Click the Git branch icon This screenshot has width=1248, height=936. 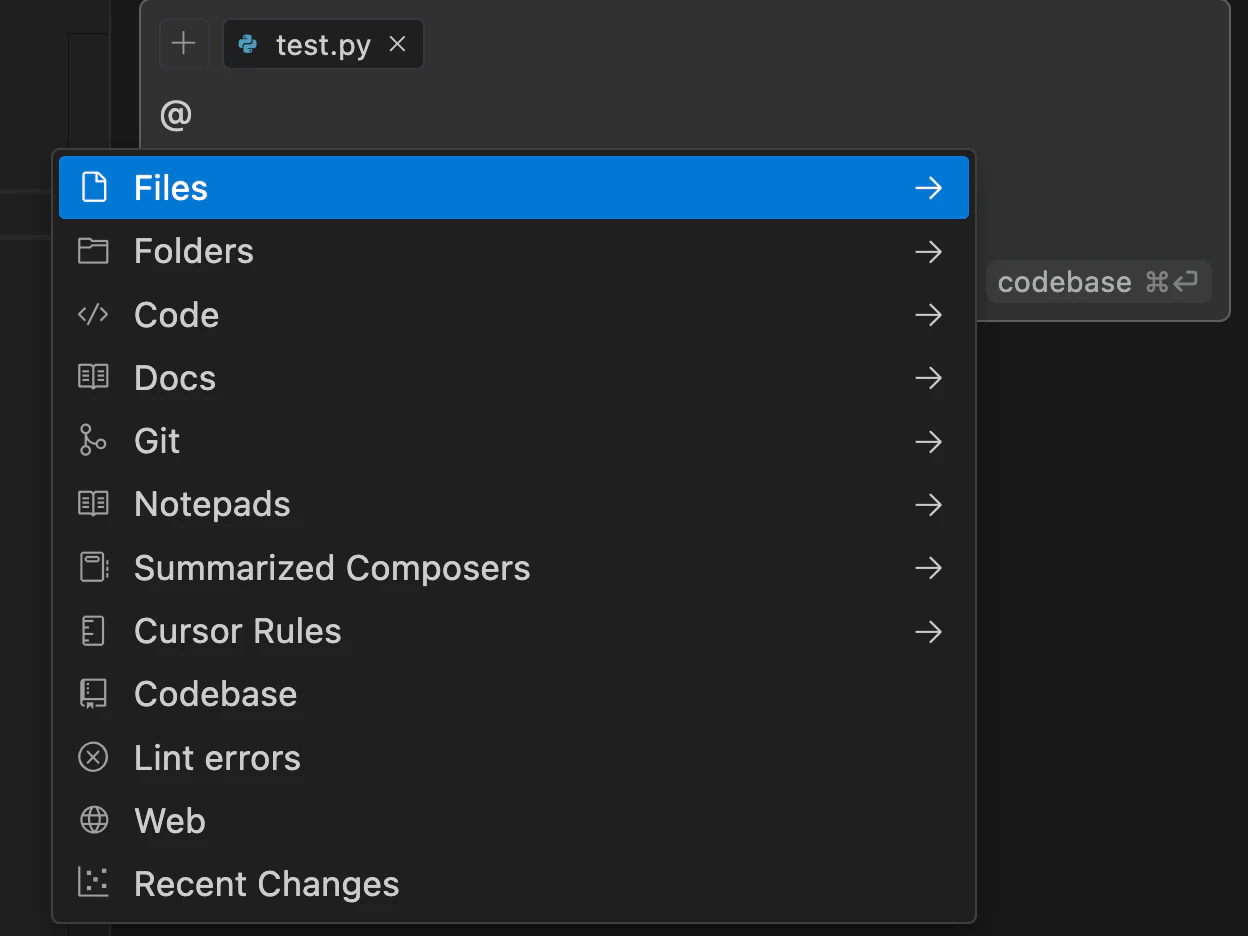tap(93, 441)
